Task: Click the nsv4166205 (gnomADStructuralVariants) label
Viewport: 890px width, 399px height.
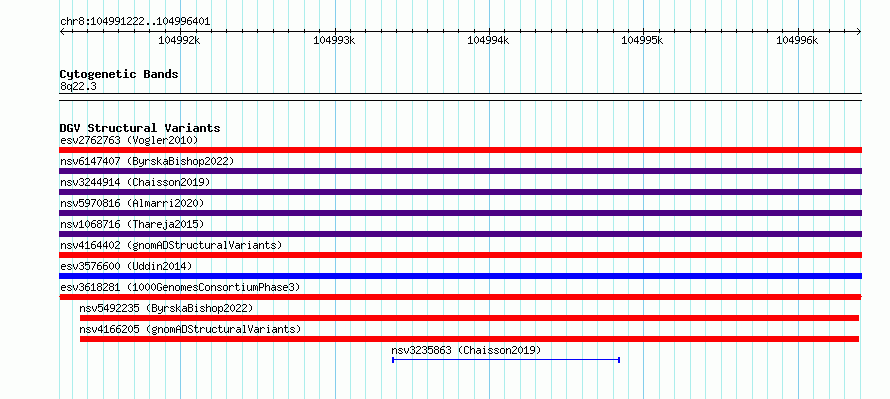Action: [x=190, y=329]
